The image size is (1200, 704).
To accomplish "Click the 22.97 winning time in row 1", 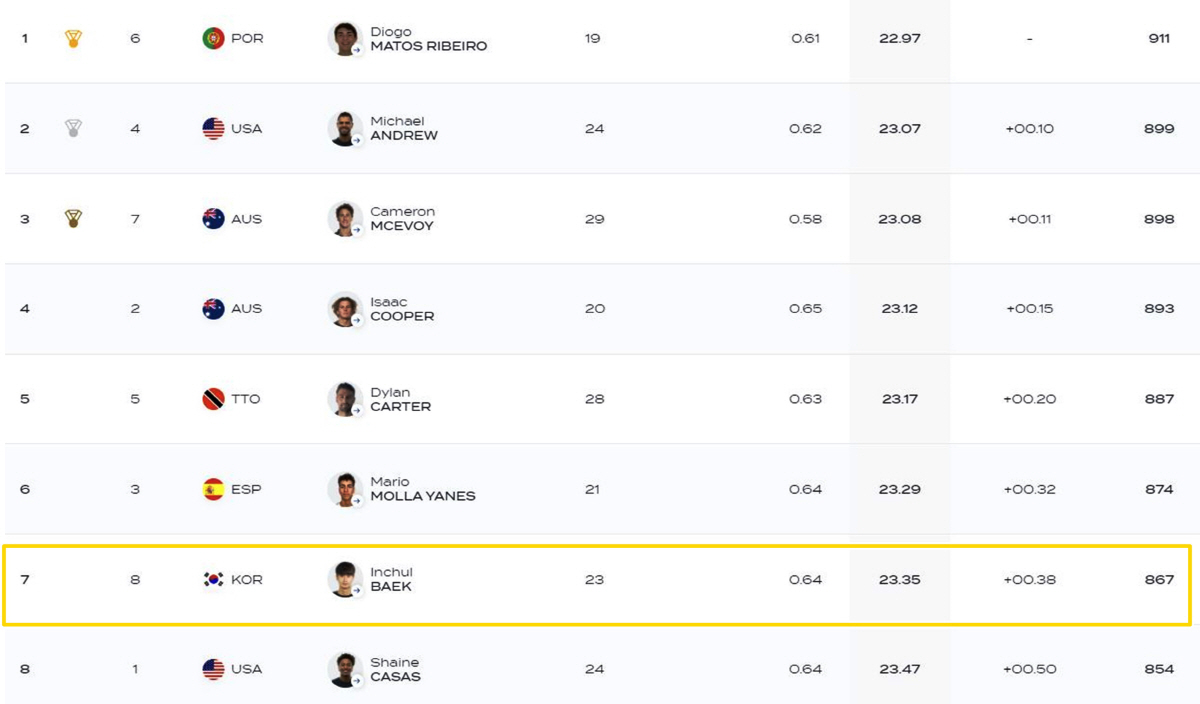I will click(900, 39).
